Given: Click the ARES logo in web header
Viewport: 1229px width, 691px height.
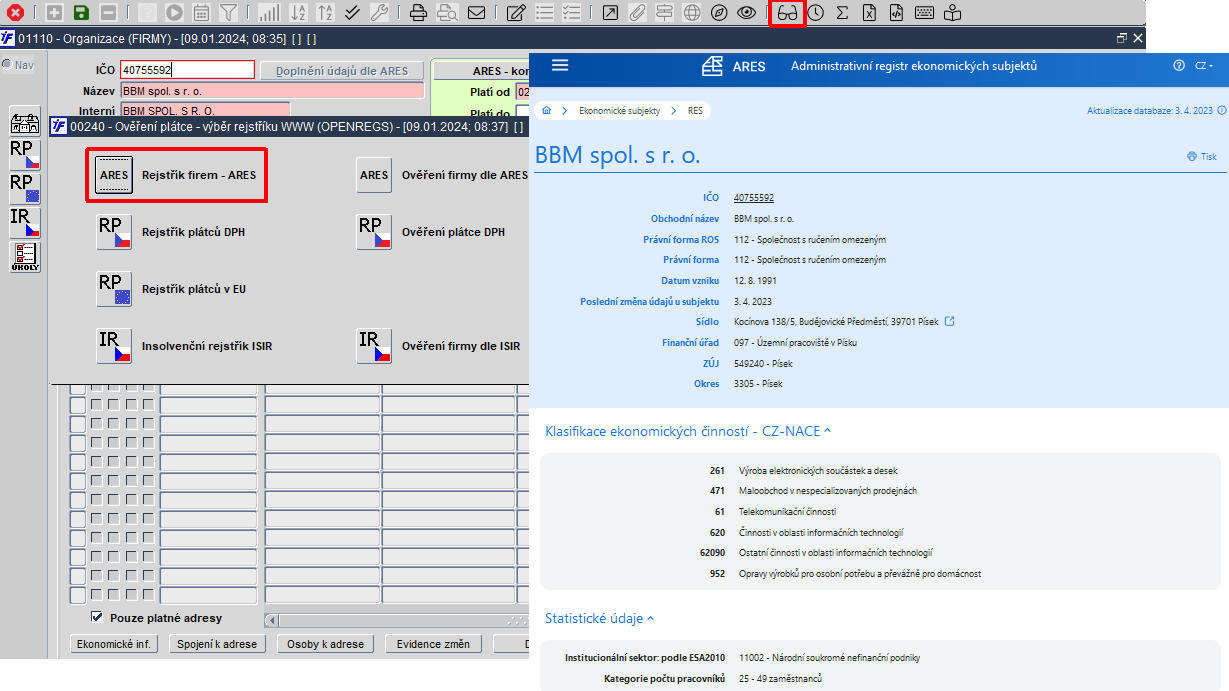Looking at the screenshot, I should click(733, 66).
